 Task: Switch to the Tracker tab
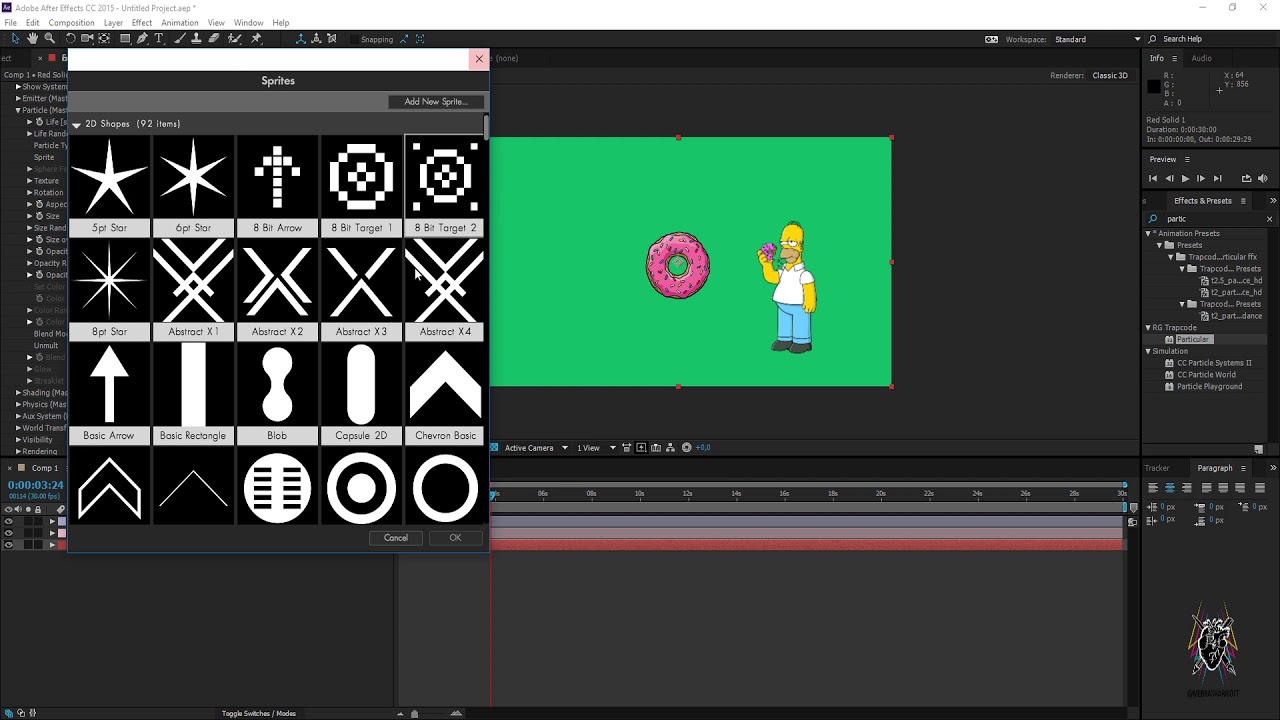[1157, 468]
